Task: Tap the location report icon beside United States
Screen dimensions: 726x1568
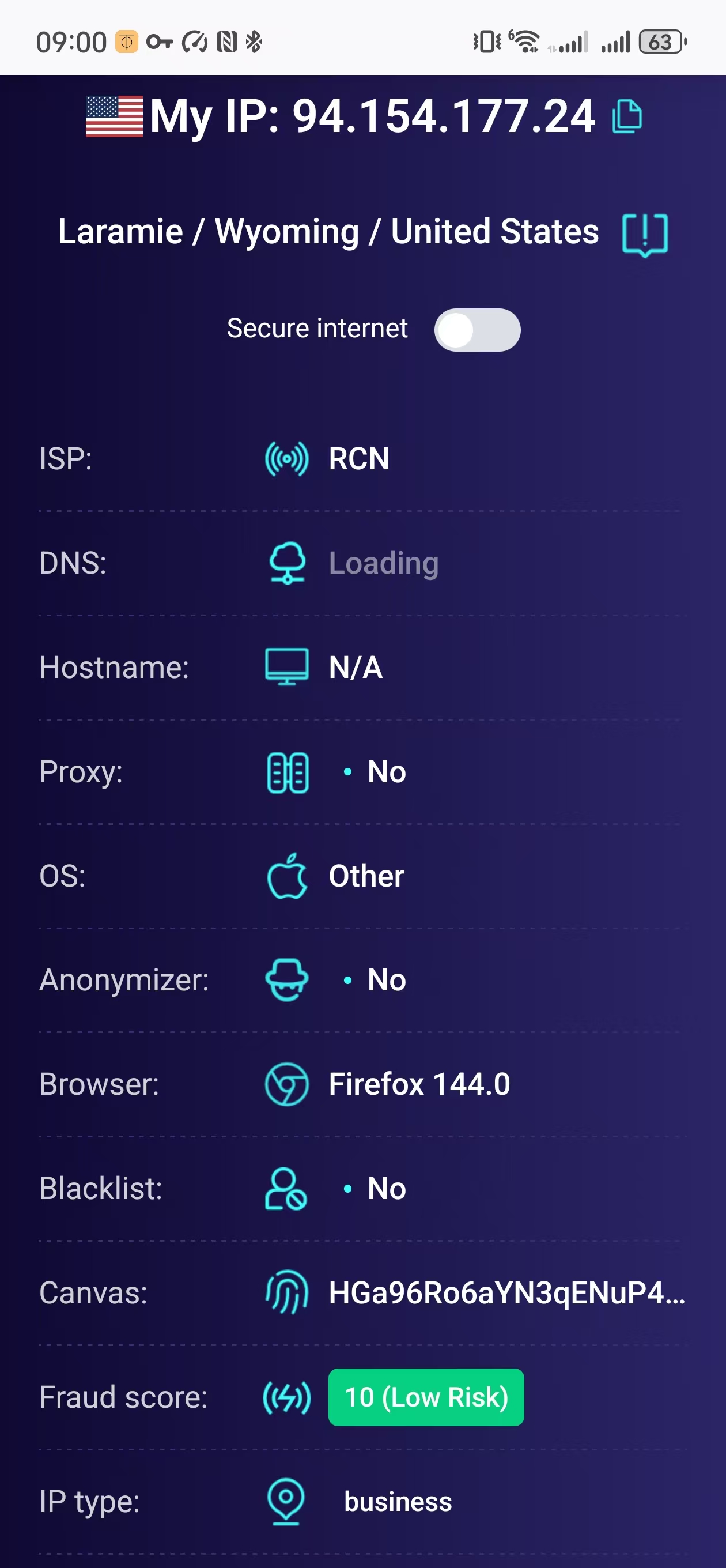Action: [x=644, y=235]
